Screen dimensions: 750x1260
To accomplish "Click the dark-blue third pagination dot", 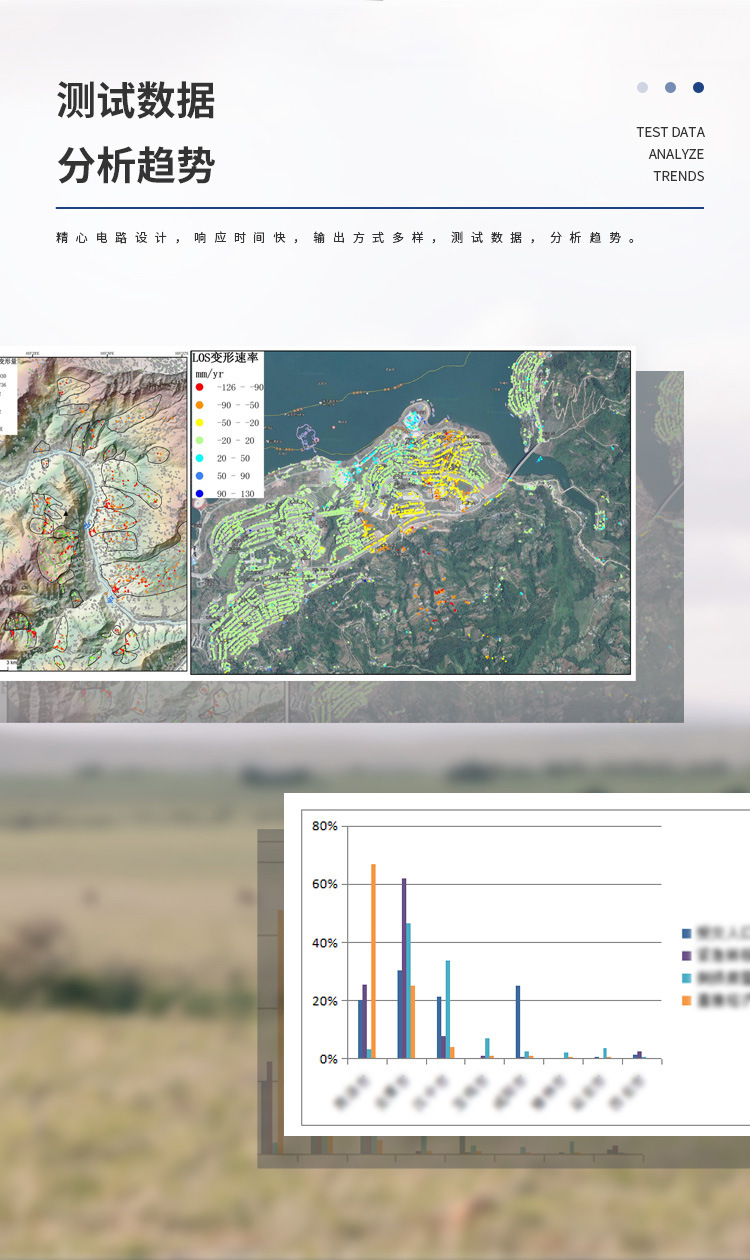I will (698, 87).
